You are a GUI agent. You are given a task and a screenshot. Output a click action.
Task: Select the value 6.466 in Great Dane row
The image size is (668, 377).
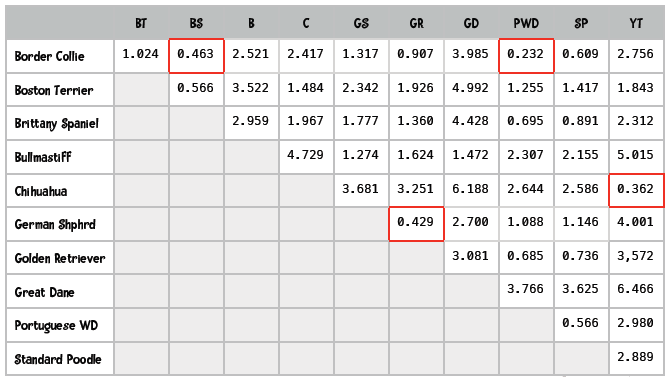point(636,291)
